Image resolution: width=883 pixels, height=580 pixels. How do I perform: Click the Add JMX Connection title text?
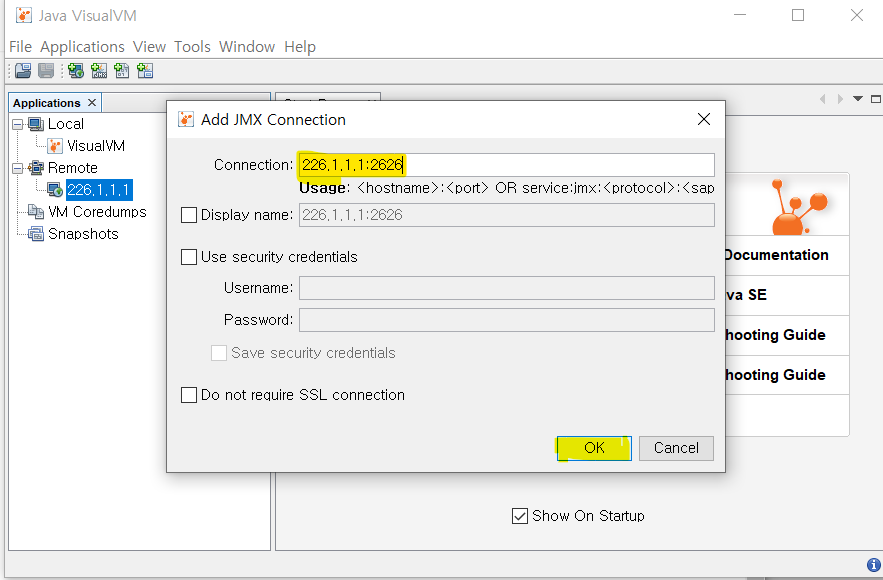(273, 119)
